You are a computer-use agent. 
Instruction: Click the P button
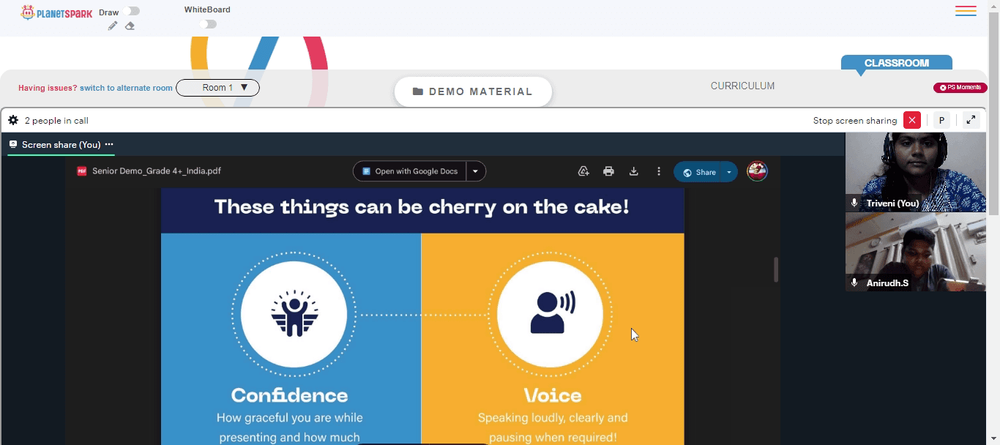[x=941, y=120]
